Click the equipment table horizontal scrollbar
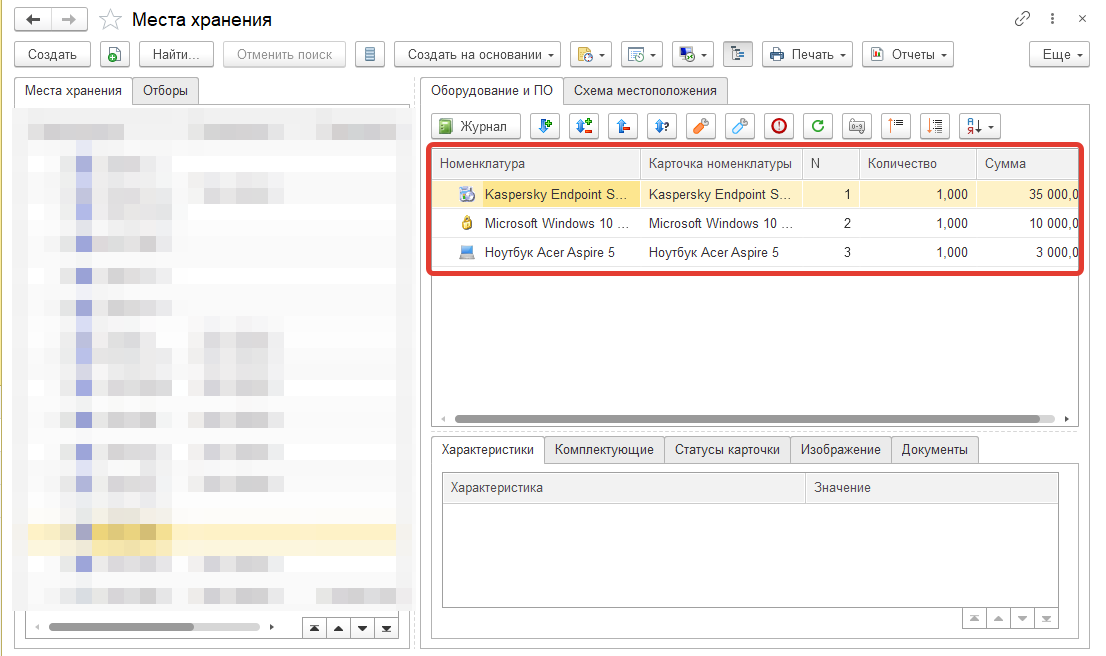The height and width of the screenshot is (656, 1106). [753, 419]
